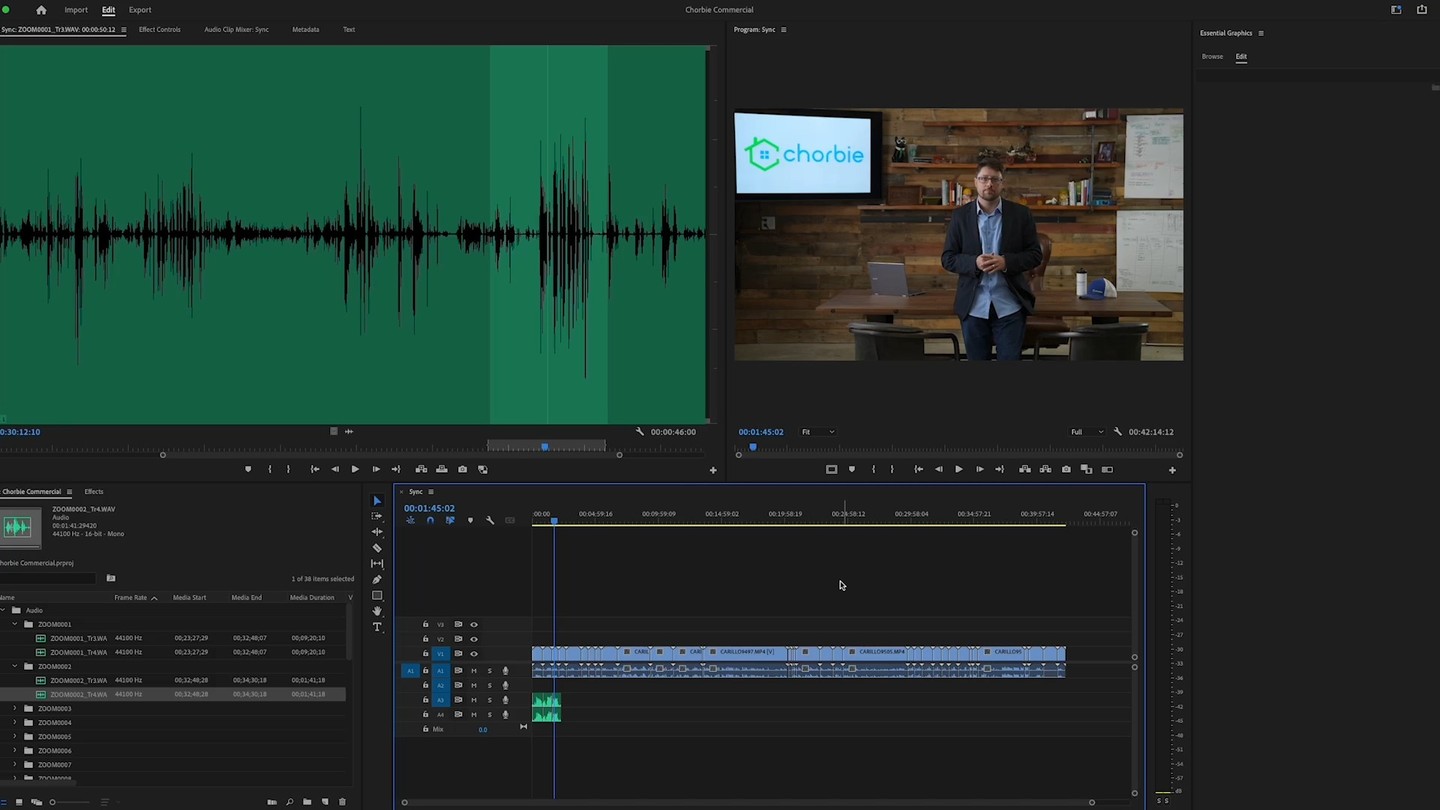Select the Track Select Forward tool

[x=378, y=516]
